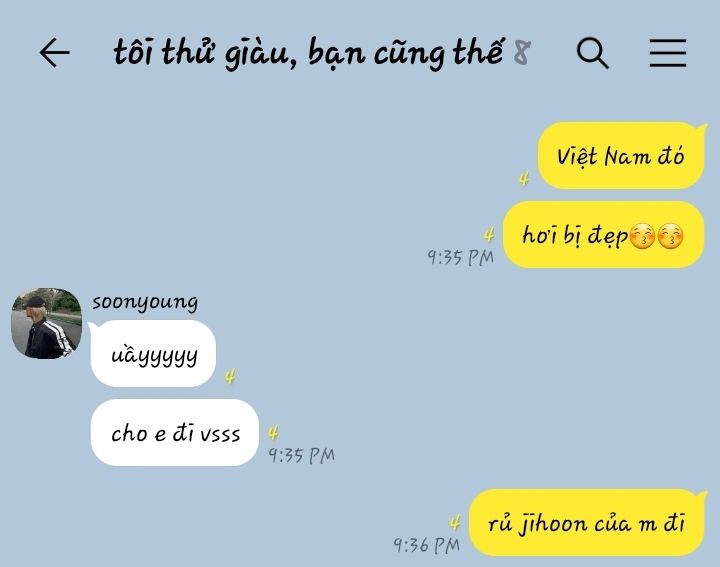
Task: Tap the 9:35 PM timestamp under soonyoung's message
Action: coord(302,455)
